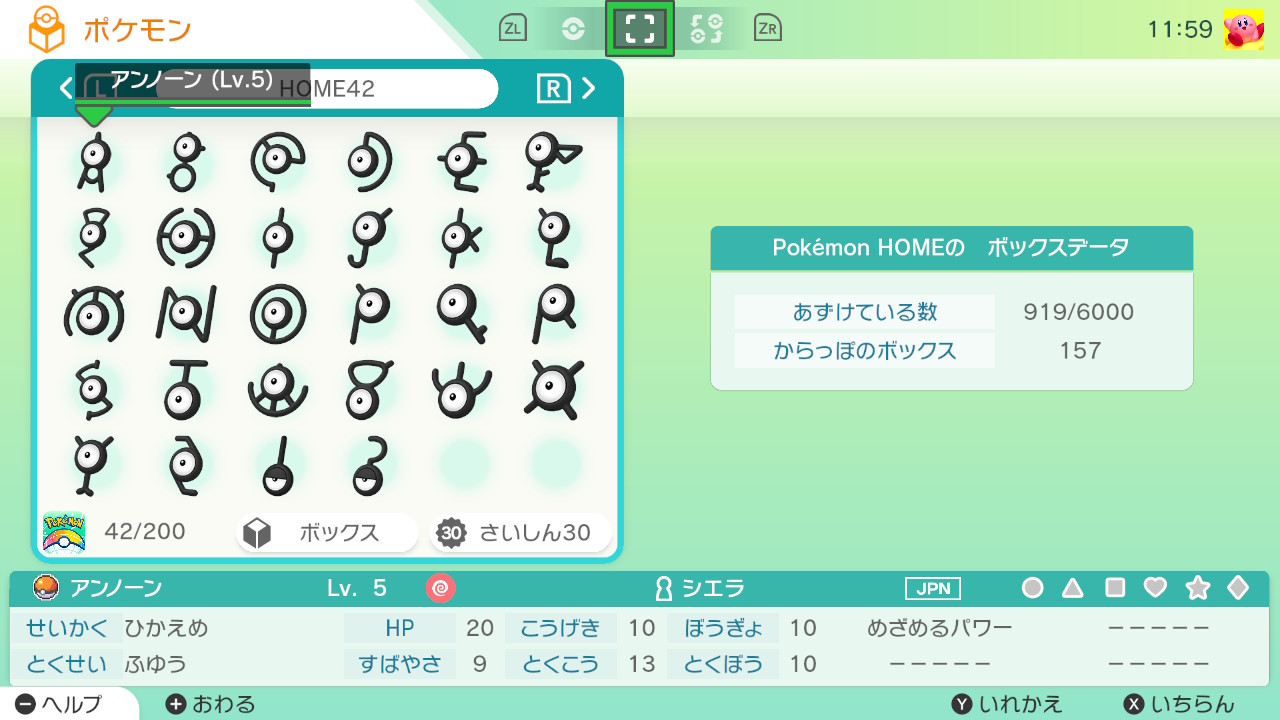Select the Unown R in the box
This screenshot has width=1280, height=720.
552,314
